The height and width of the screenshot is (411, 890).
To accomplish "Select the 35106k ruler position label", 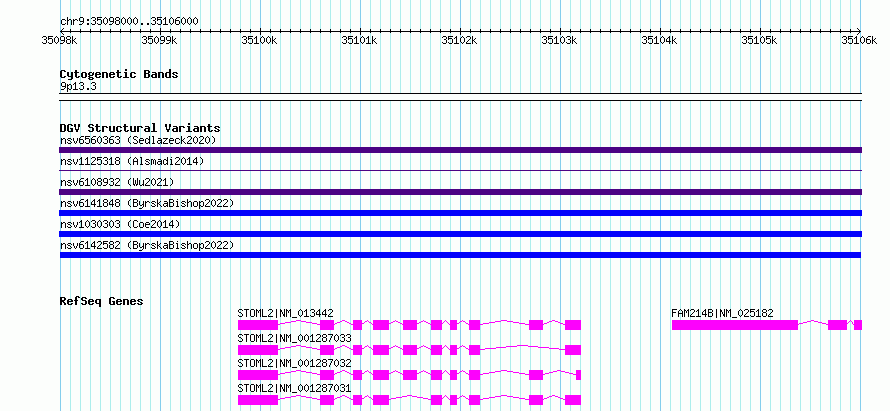I will pos(859,40).
